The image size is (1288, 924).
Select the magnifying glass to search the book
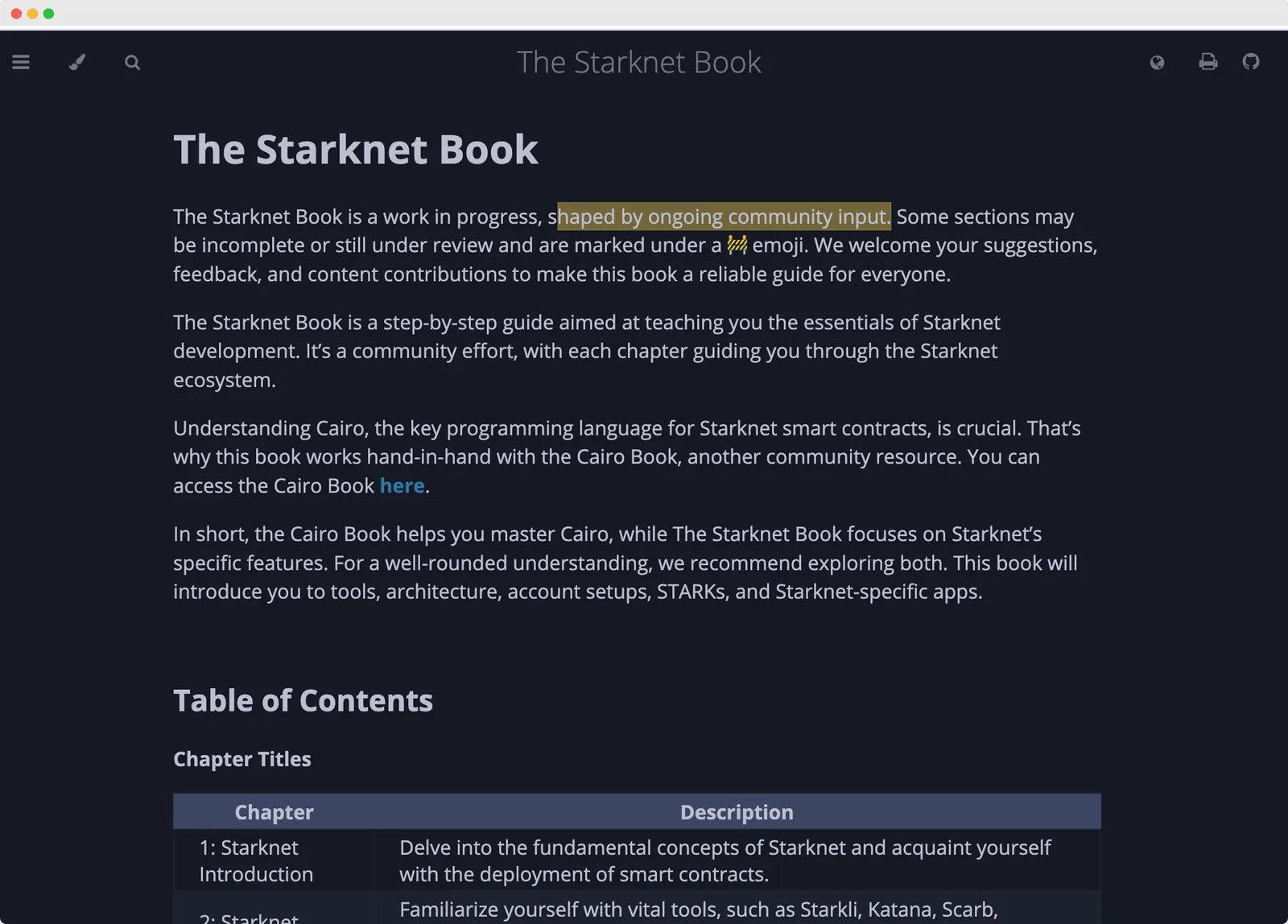[x=132, y=62]
